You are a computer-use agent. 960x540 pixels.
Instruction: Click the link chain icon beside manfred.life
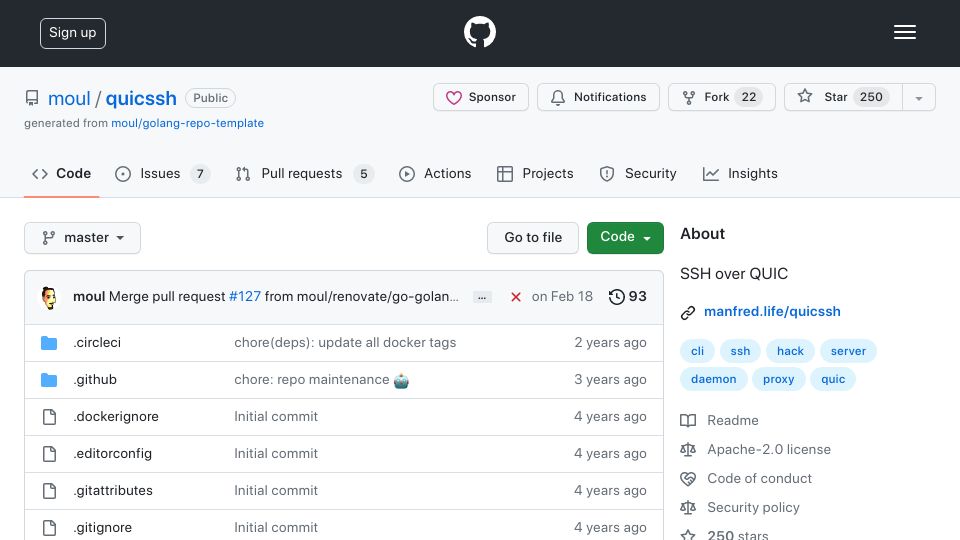click(688, 313)
